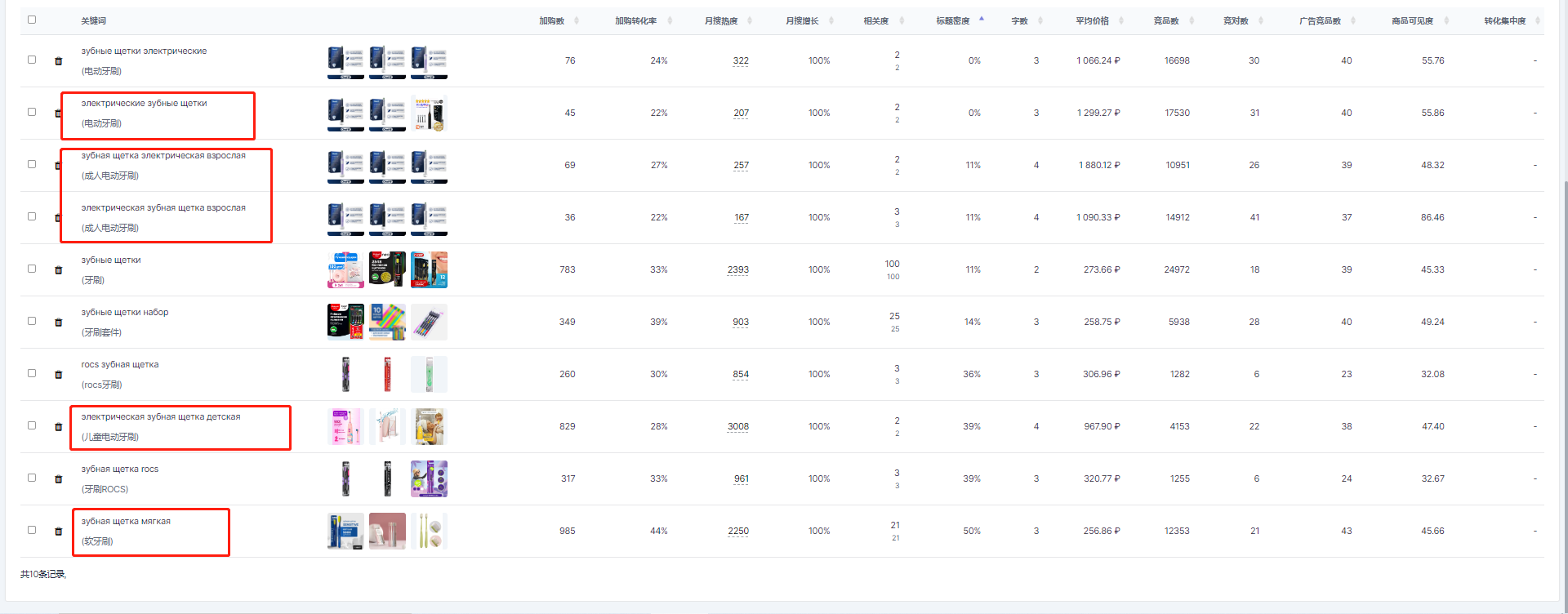Sort by 广告竞品数 column arrows

(1353, 20)
